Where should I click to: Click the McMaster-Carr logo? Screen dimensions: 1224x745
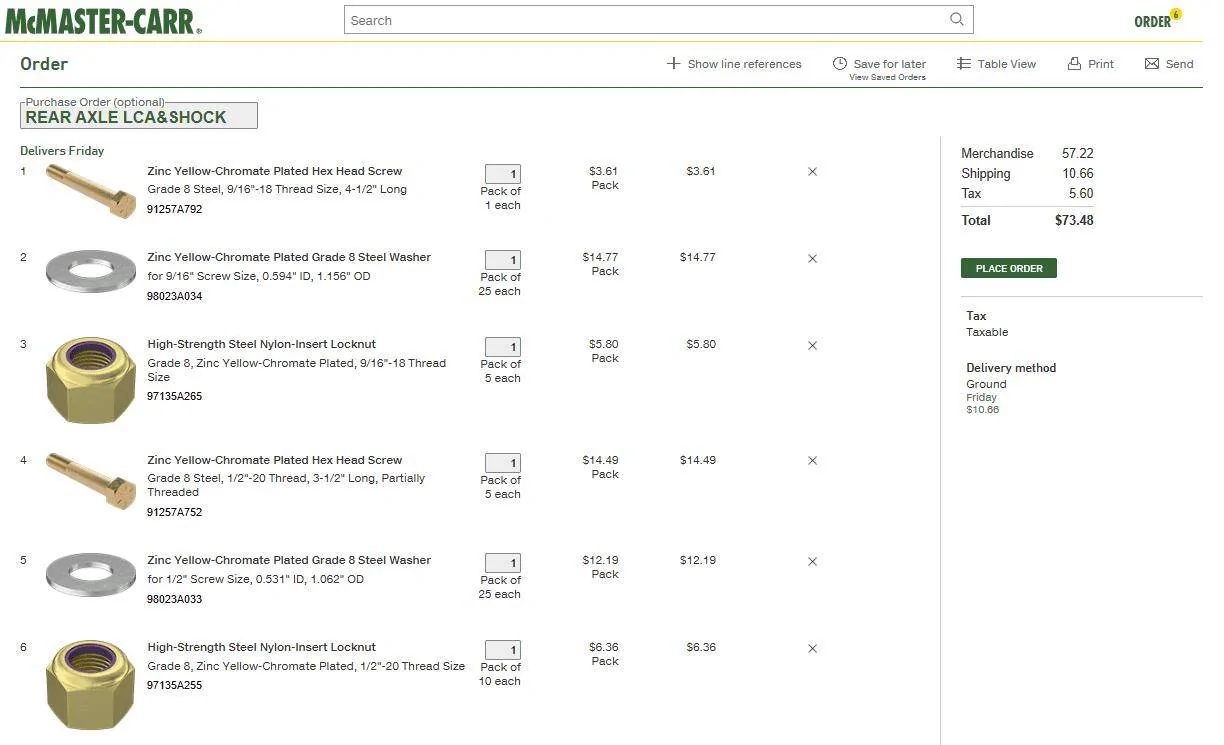103,21
